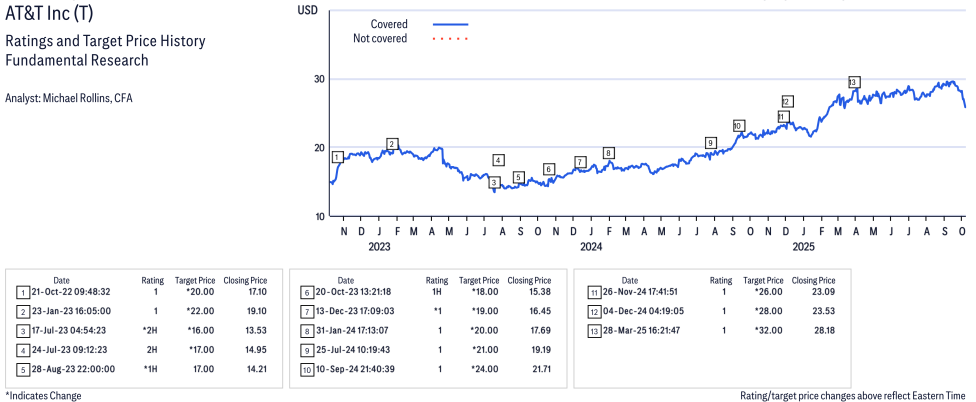
Task: Click chart marker 13 at the 2025 peak
Action: coord(853,82)
